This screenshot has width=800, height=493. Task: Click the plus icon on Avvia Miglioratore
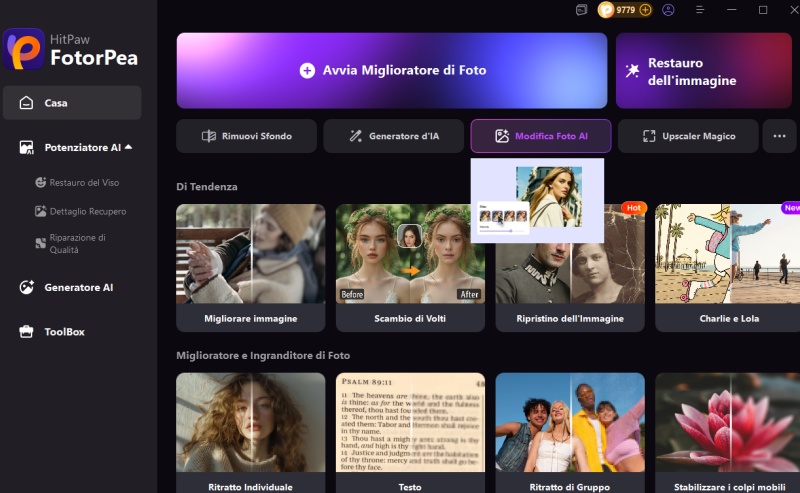click(x=307, y=70)
